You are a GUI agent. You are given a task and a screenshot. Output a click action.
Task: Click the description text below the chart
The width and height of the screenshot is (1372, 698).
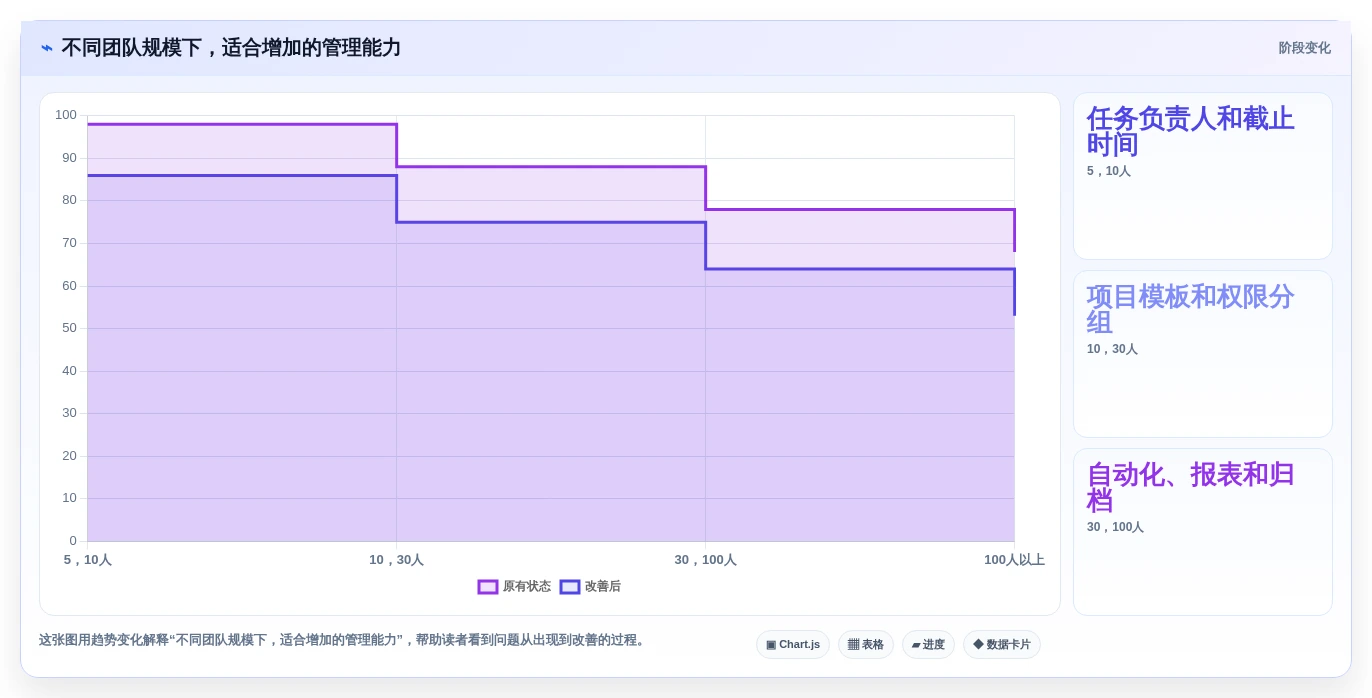pos(344,640)
